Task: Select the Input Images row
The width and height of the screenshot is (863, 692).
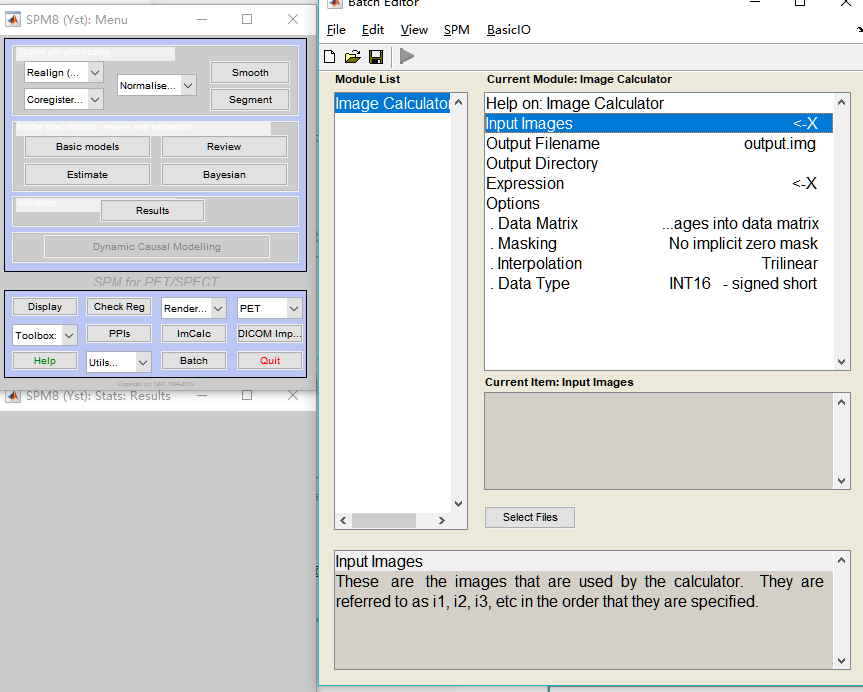Action: 659,123
